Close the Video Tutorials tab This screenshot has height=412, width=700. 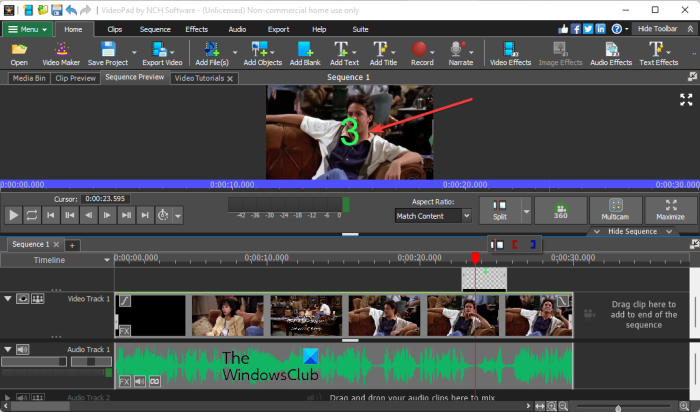[x=230, y=79]
